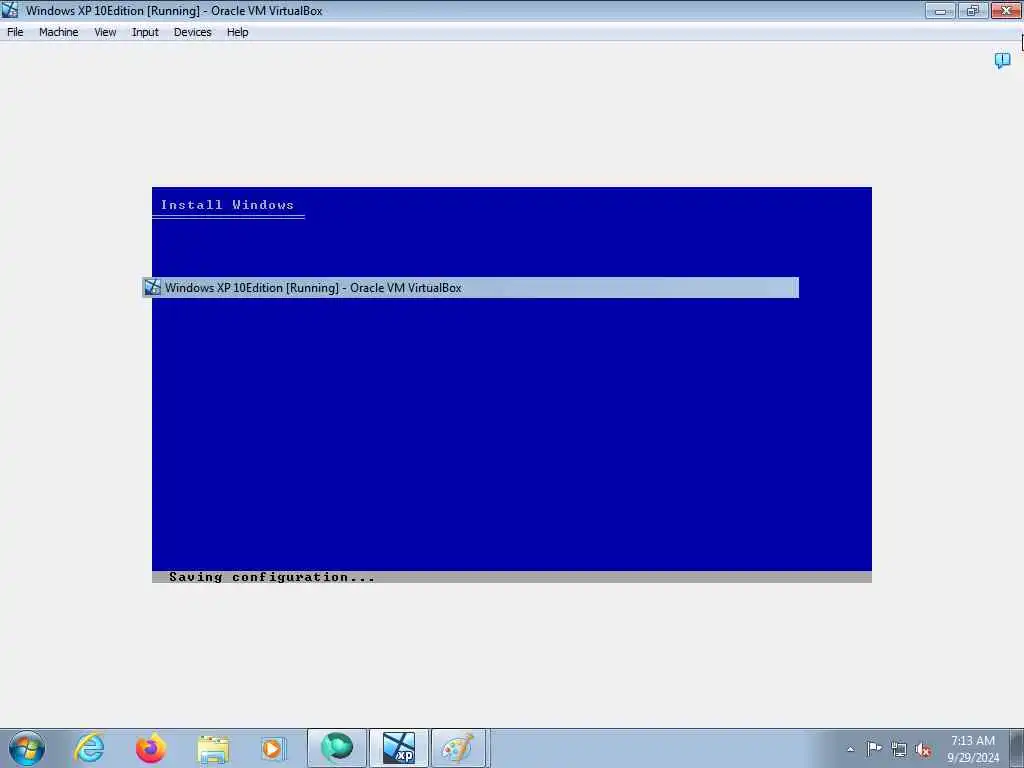
Task: Click the muted volume tray icon
Action: click(x=923, y=750)
